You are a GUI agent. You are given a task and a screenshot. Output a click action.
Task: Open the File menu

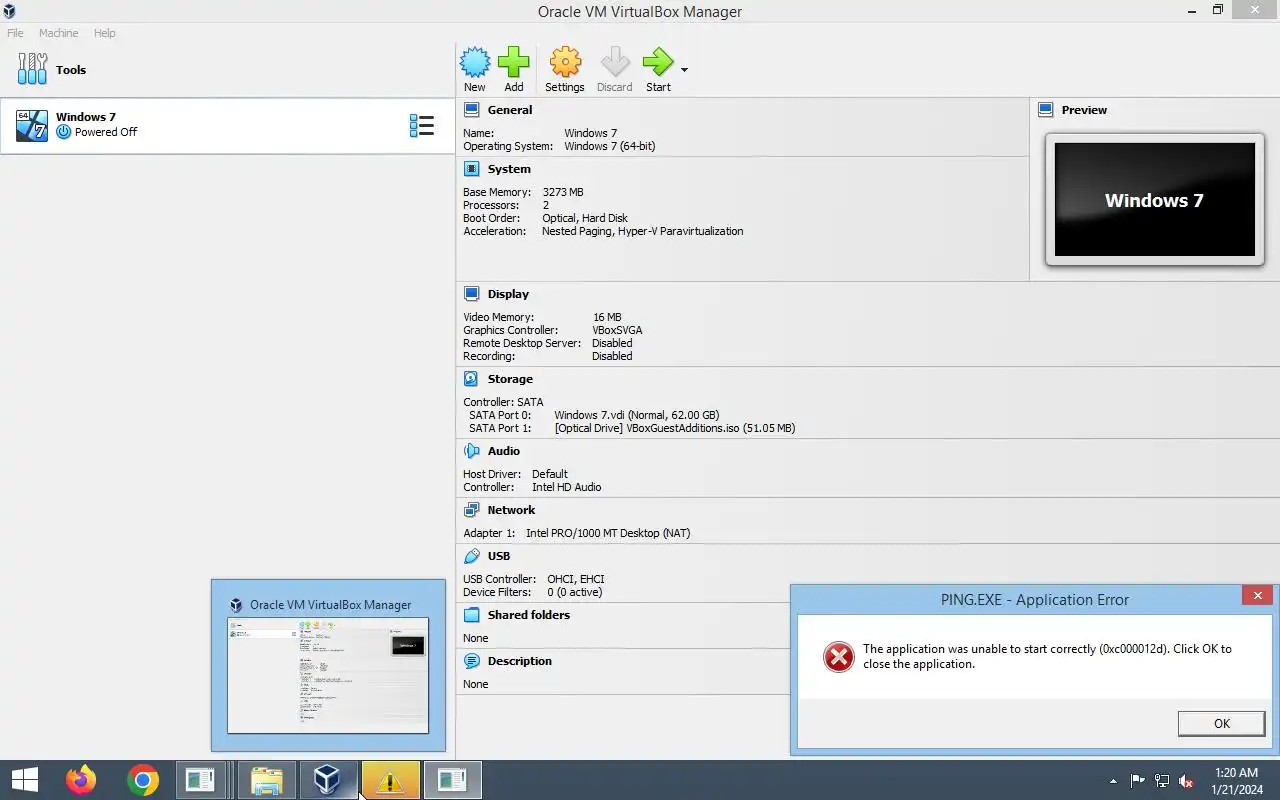tap(15, 33)
